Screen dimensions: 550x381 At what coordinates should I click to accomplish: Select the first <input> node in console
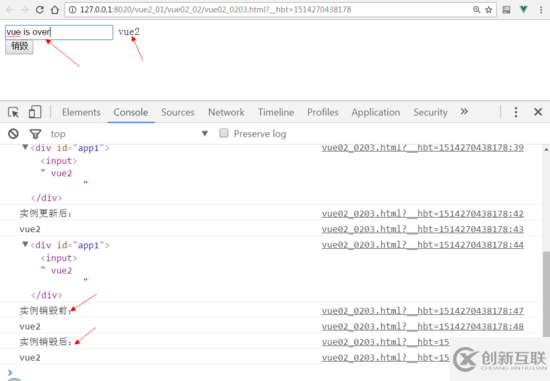click(x=59, y=161)
